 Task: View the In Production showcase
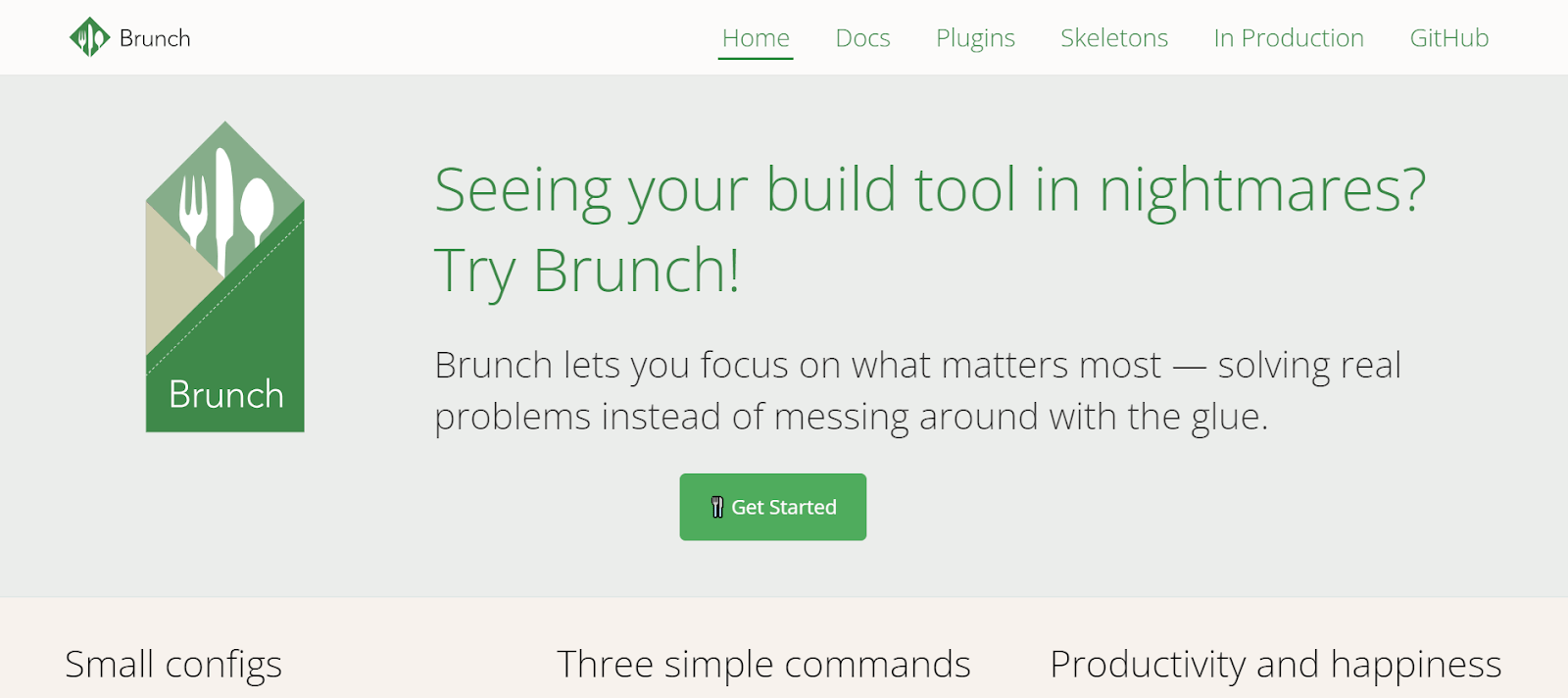point(1288,37)
